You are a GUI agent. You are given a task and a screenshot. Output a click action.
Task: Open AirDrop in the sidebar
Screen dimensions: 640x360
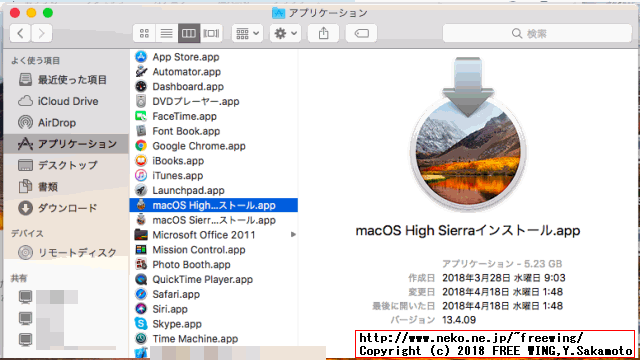pyautogui.click(x=65, y=122)
